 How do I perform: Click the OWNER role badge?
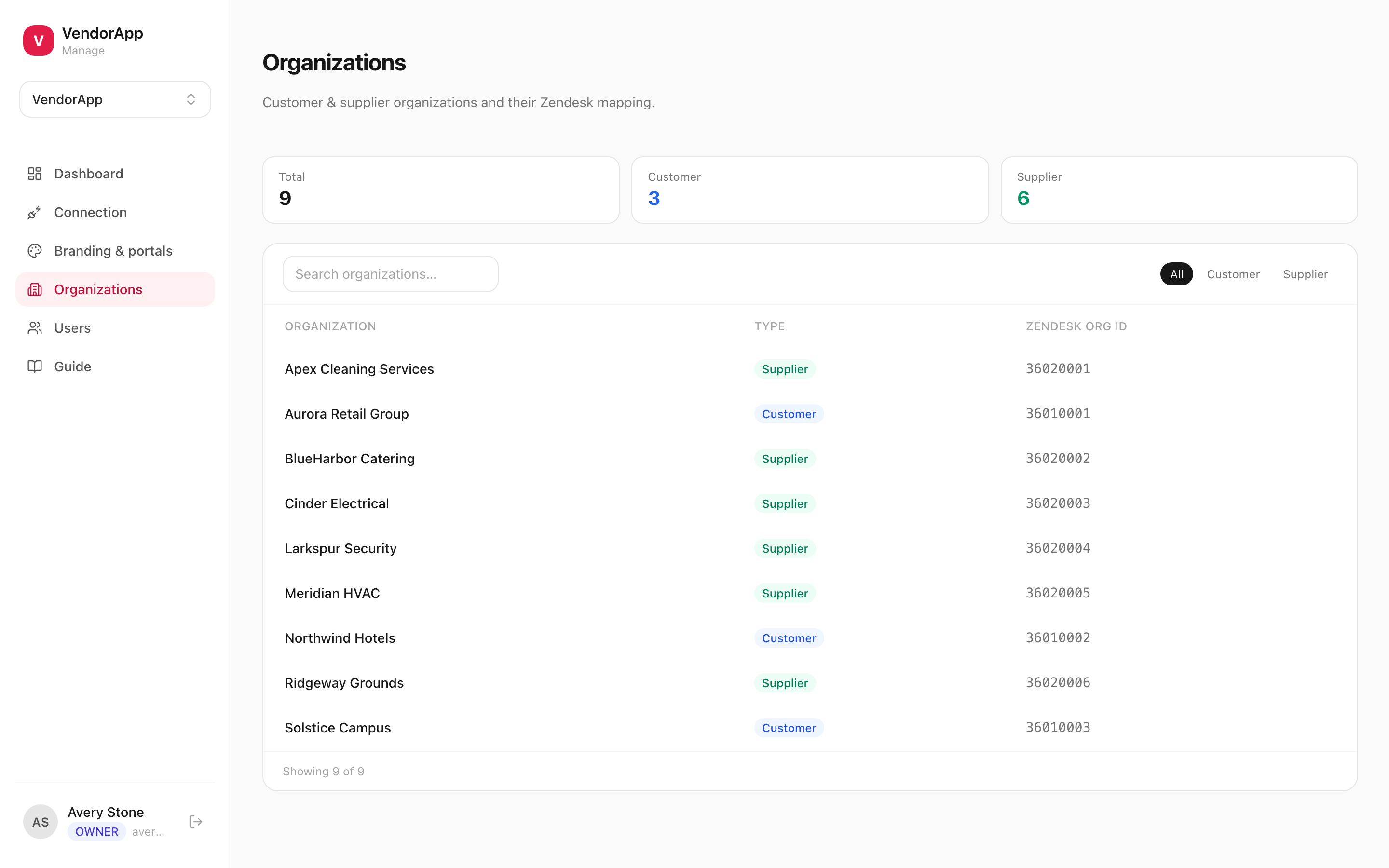tap(96, 831)
